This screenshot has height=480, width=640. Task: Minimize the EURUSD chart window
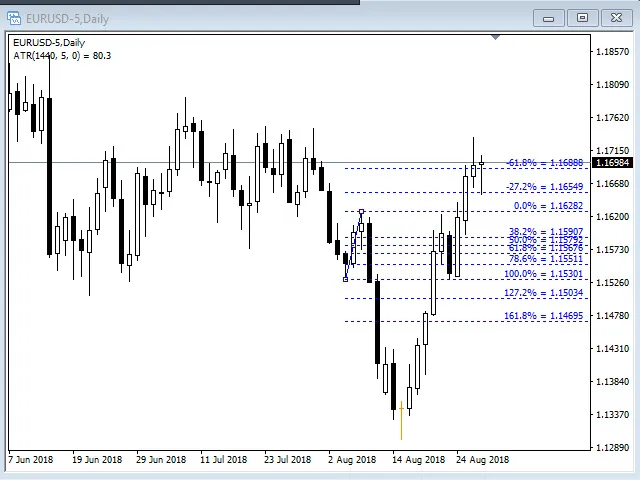[x=548, y=18]
